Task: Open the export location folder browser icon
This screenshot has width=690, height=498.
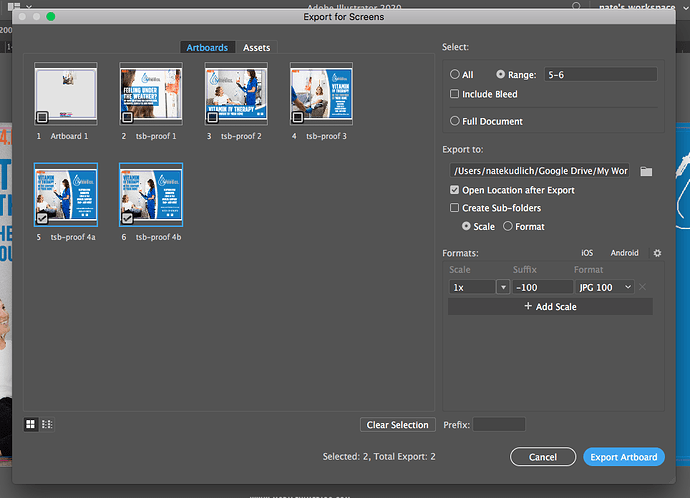Action: (646, 171)
